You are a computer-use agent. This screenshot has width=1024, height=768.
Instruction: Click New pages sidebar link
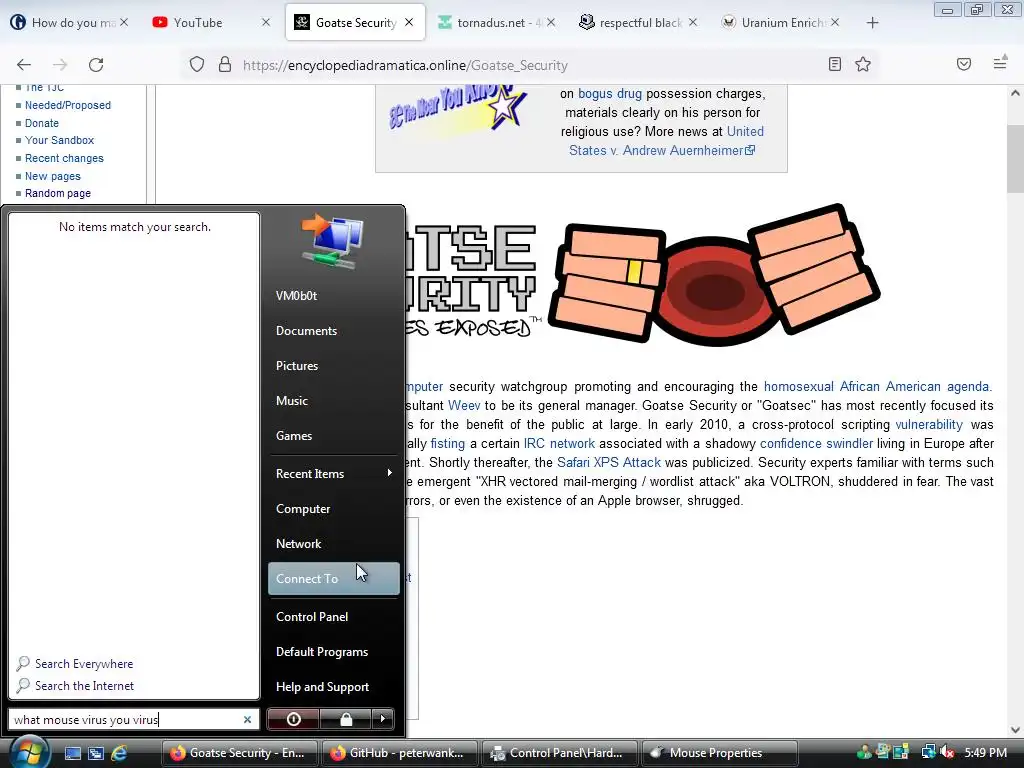[x=53, y=176]
